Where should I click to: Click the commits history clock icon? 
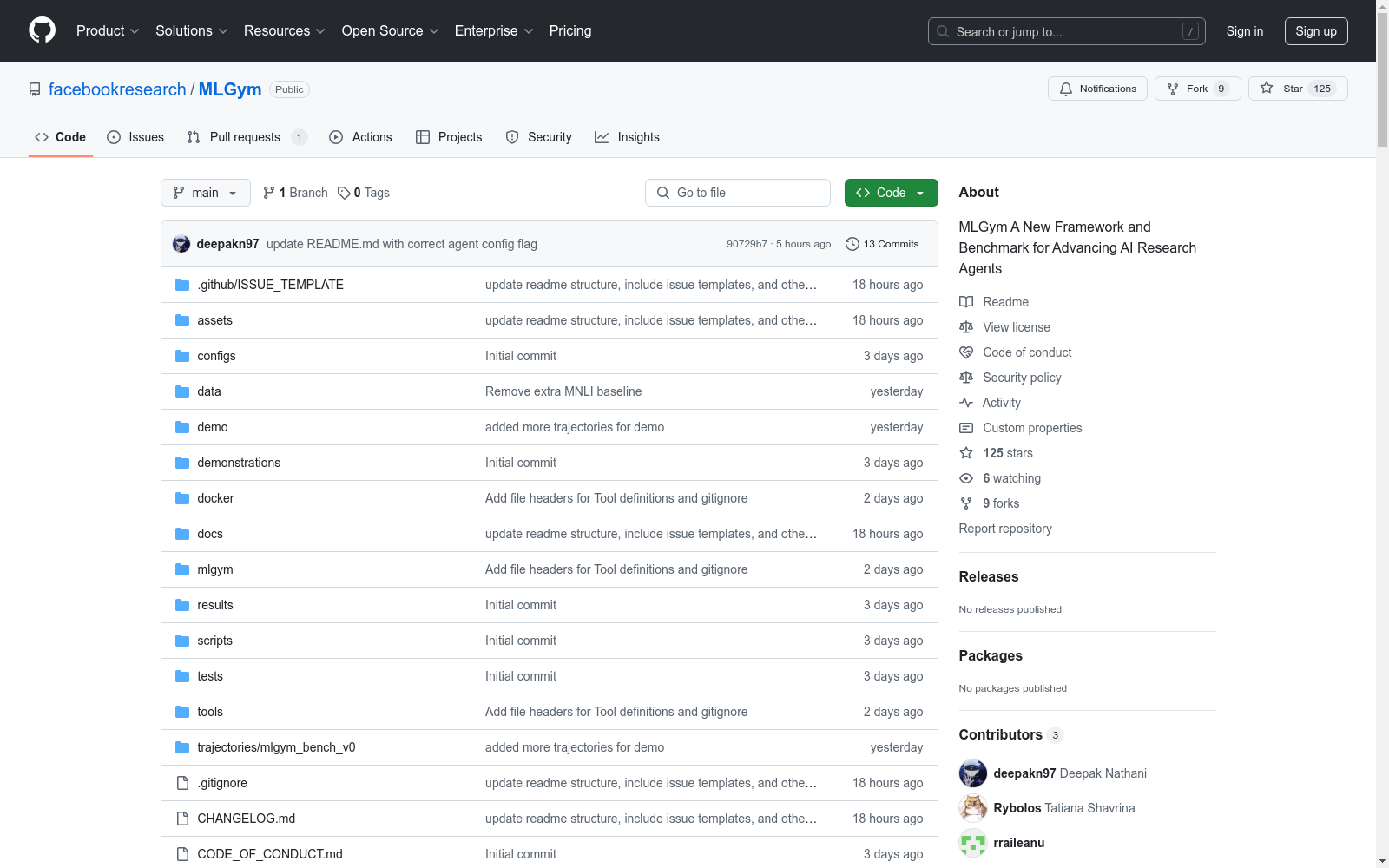click(x=852, y=244)
